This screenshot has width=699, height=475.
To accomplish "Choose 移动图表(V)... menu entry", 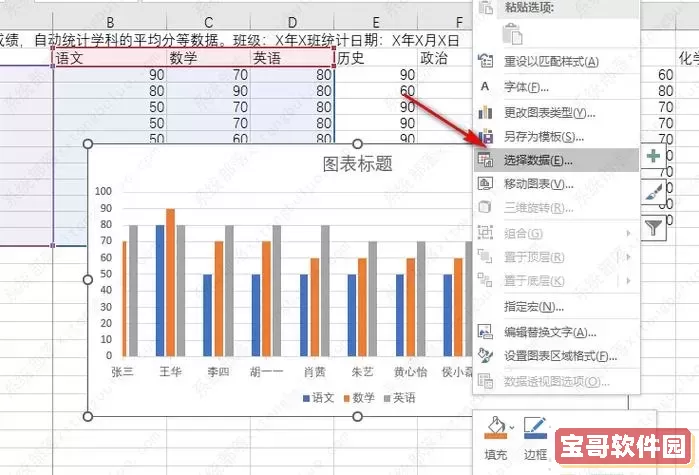I will pyautogui.click(x=556, y=184).
